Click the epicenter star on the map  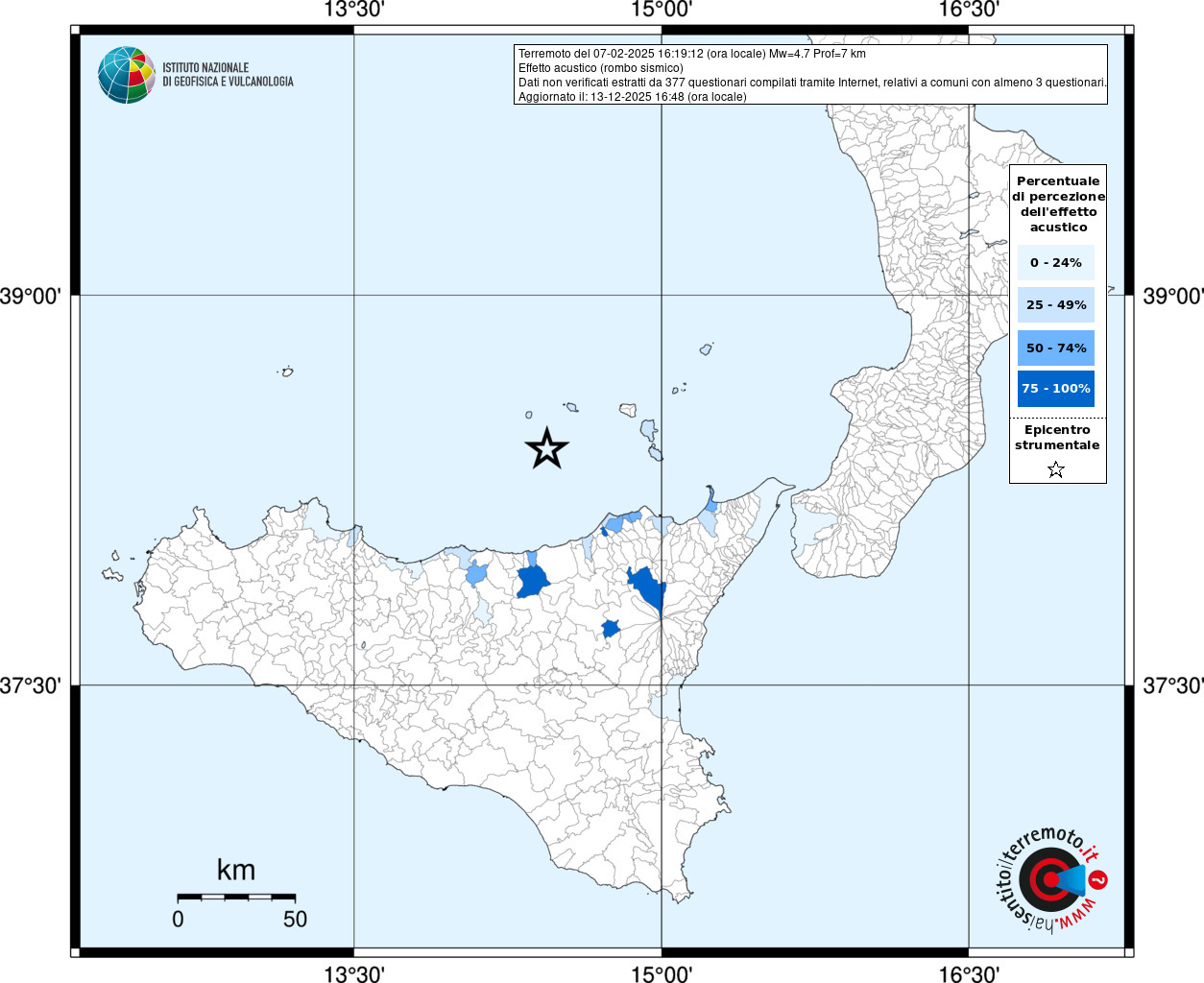(547, 448)
